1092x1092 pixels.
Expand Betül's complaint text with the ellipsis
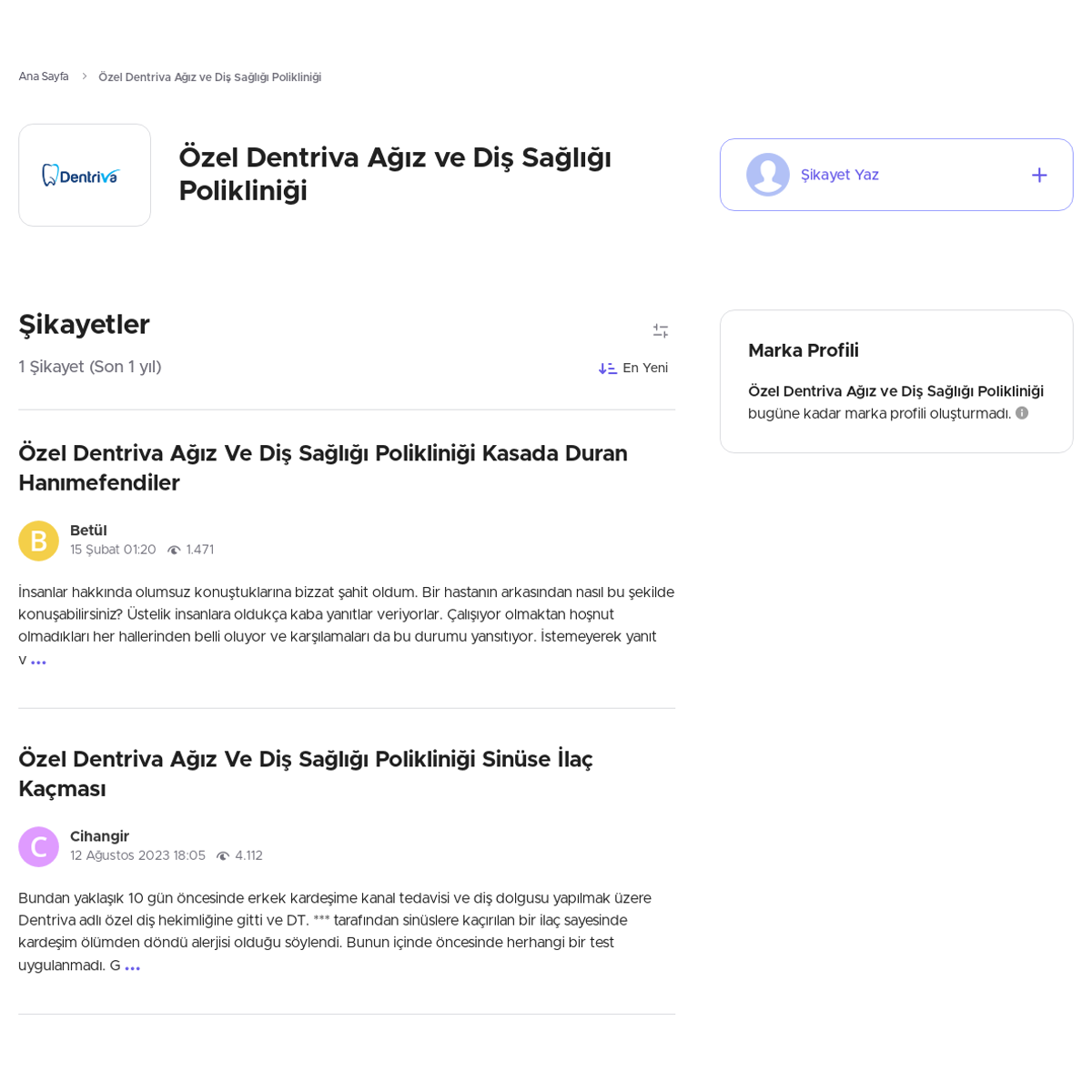(x=38, y=662)
